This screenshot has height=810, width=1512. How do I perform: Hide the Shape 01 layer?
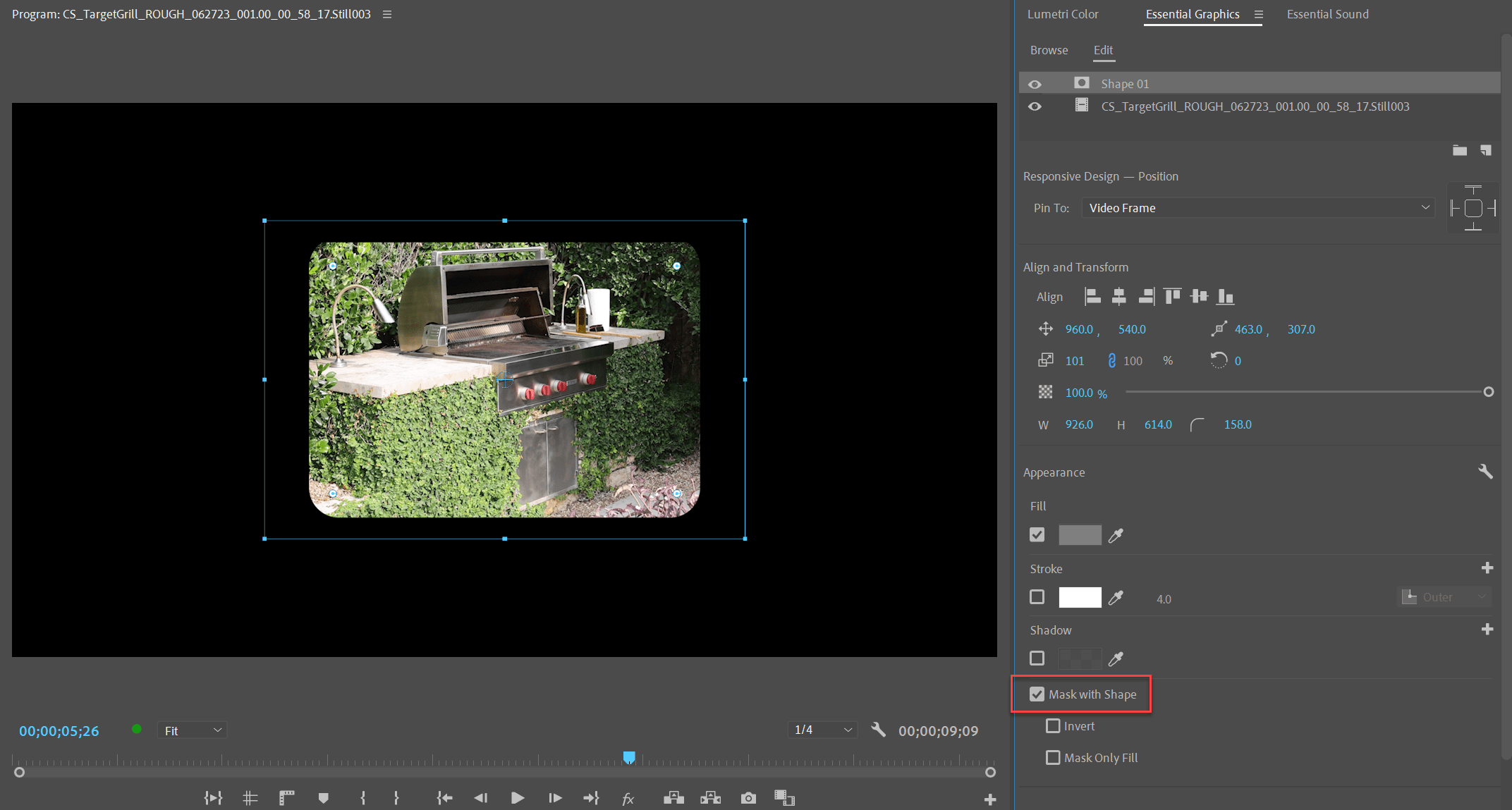1035,82
